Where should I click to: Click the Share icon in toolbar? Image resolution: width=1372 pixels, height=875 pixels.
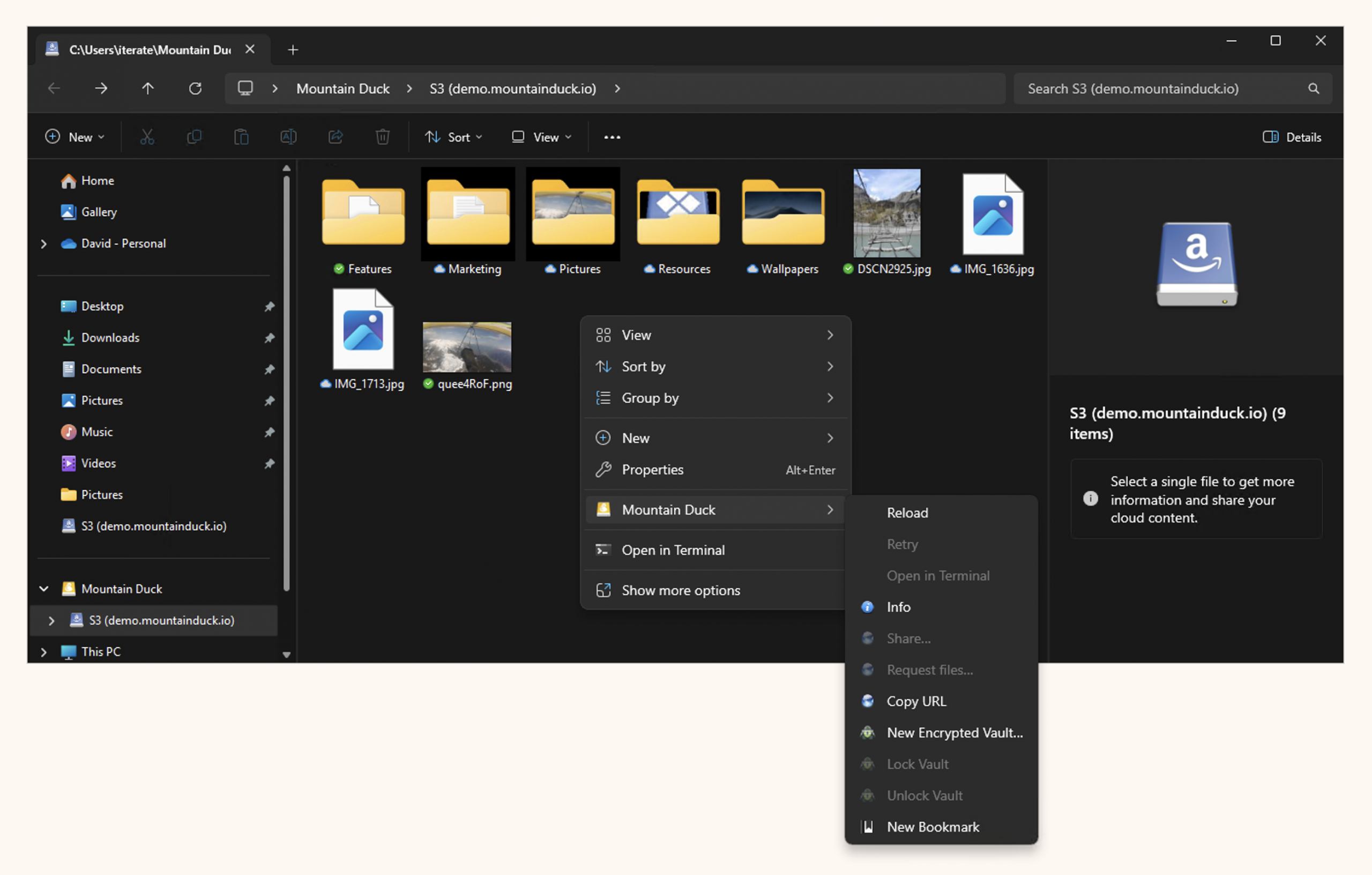click(x=335, y=137)
